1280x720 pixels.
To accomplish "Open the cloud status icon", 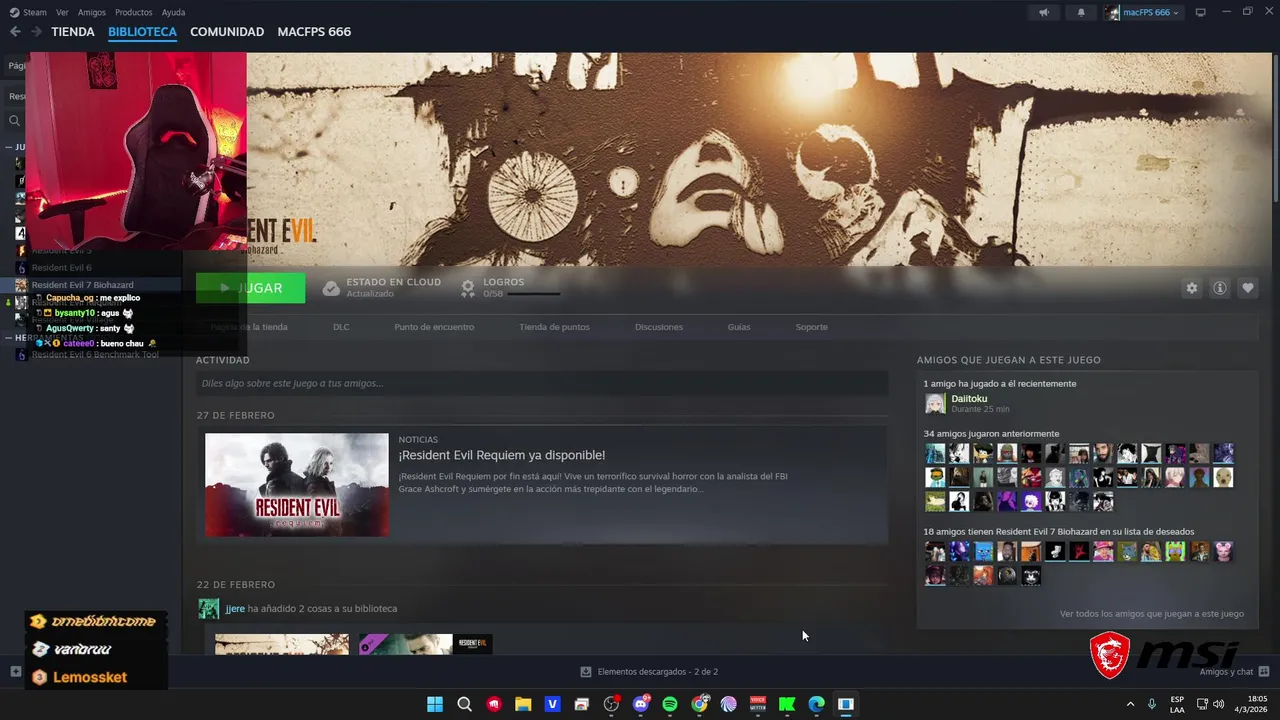I will 331,288.
